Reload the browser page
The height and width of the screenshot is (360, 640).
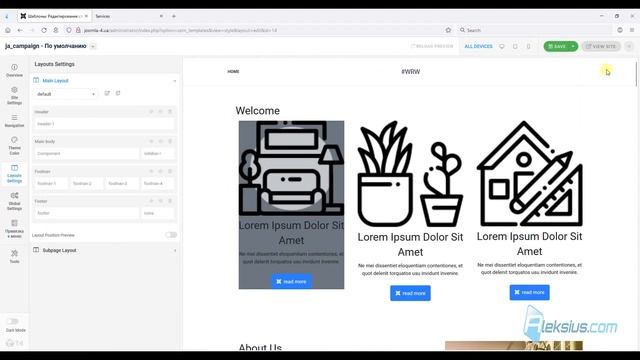click(44, 30)
